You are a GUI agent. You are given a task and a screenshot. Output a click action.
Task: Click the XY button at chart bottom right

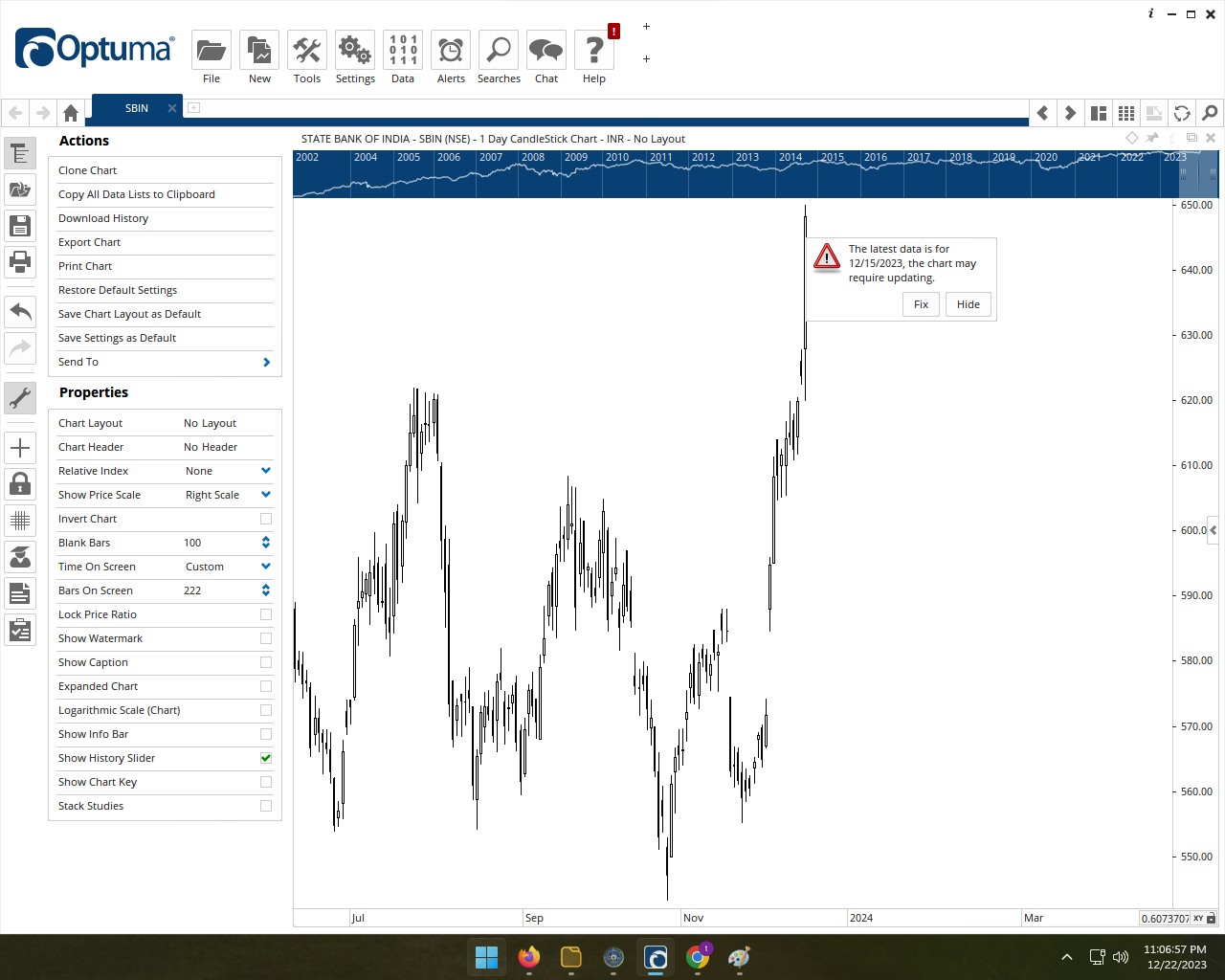(x=1198, y=918)
